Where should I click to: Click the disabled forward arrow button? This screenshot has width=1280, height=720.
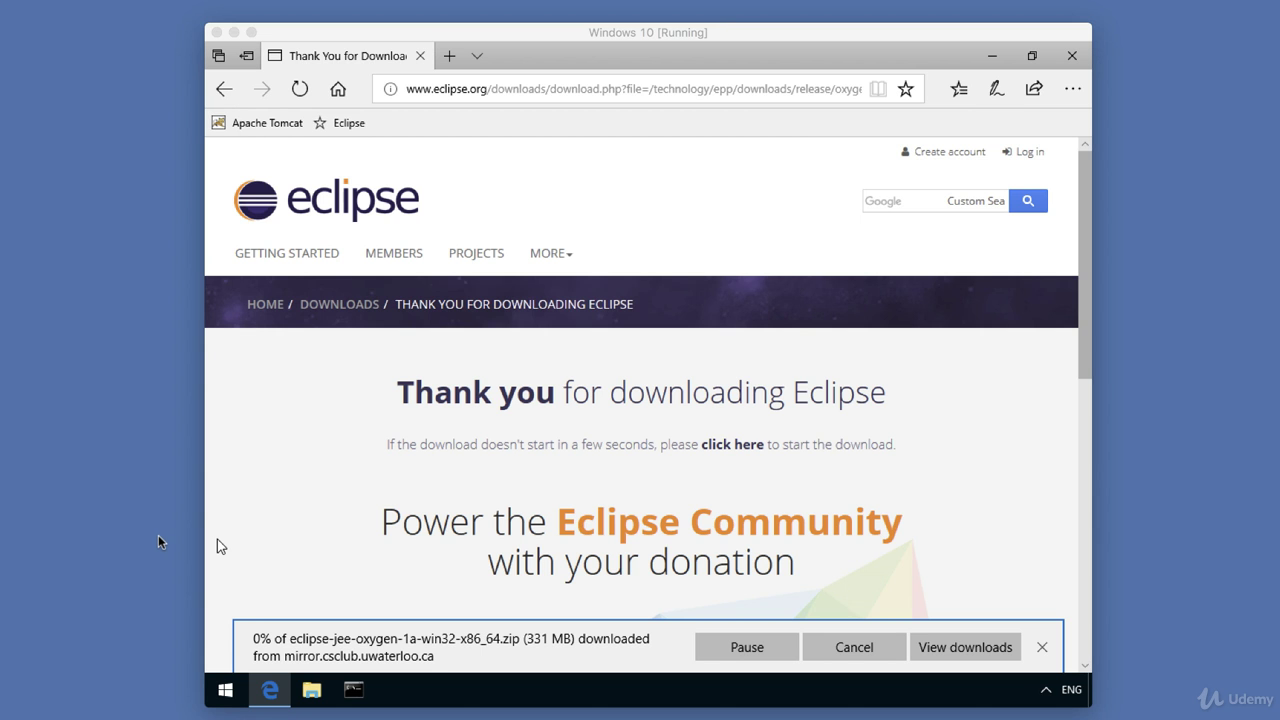pyautogui.click(x=262, y=89)
